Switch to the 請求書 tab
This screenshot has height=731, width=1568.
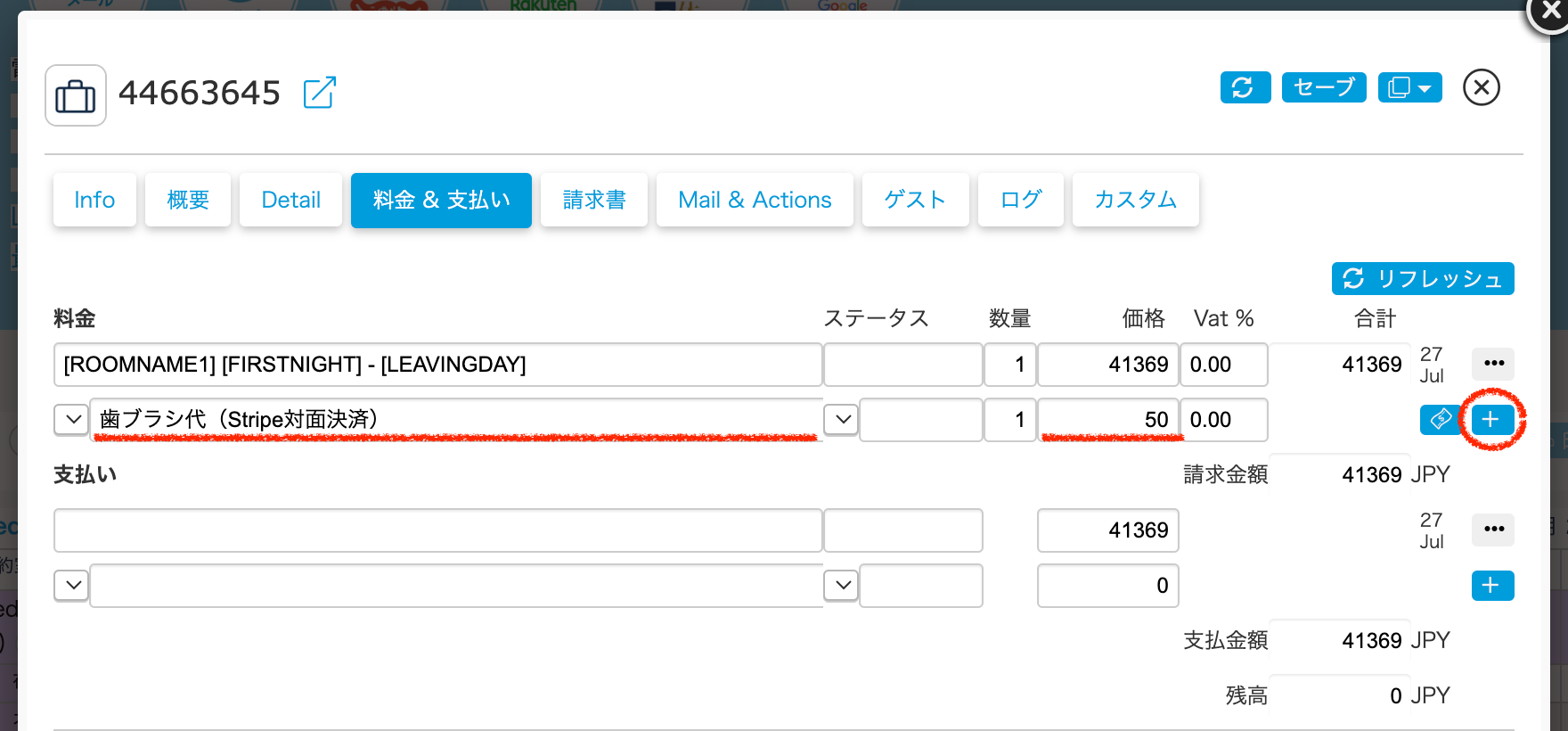593,200
